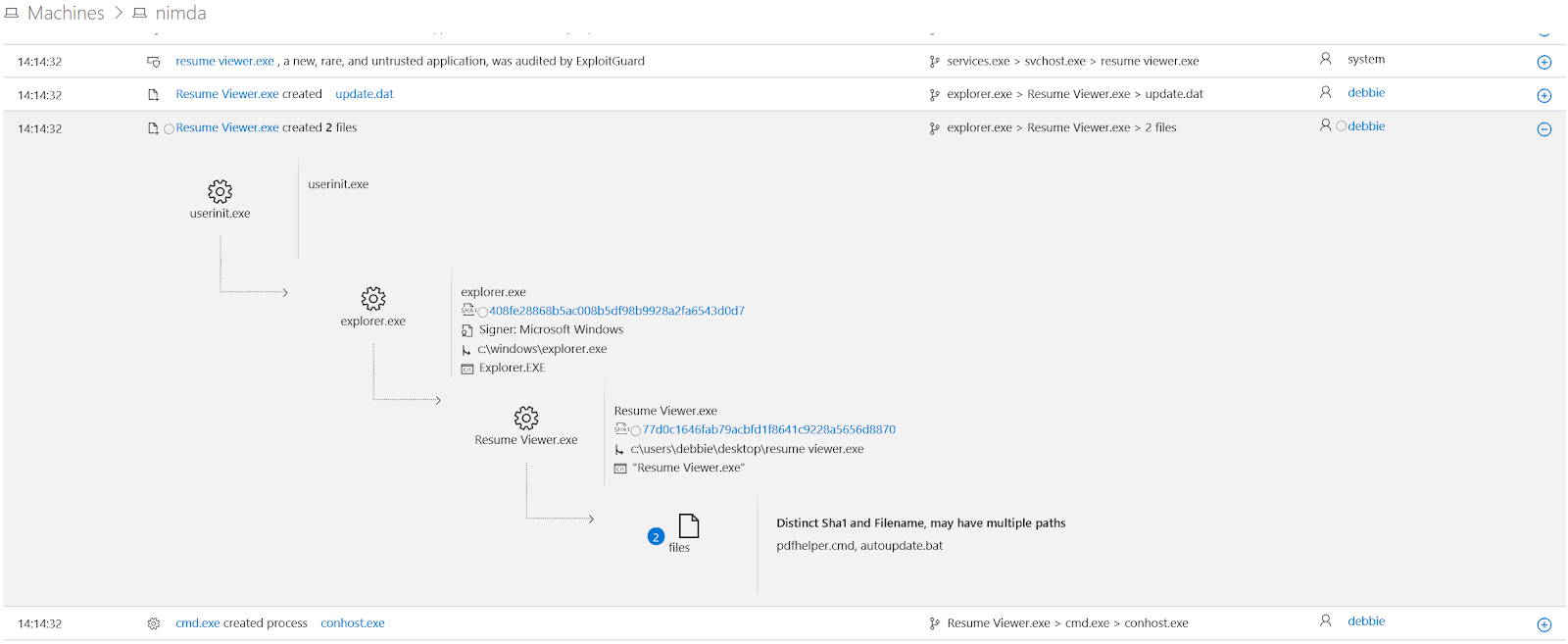Screen dimensions: 1568x644
Task: Click process tree icon before services.exe
Action: click(934, 62)
